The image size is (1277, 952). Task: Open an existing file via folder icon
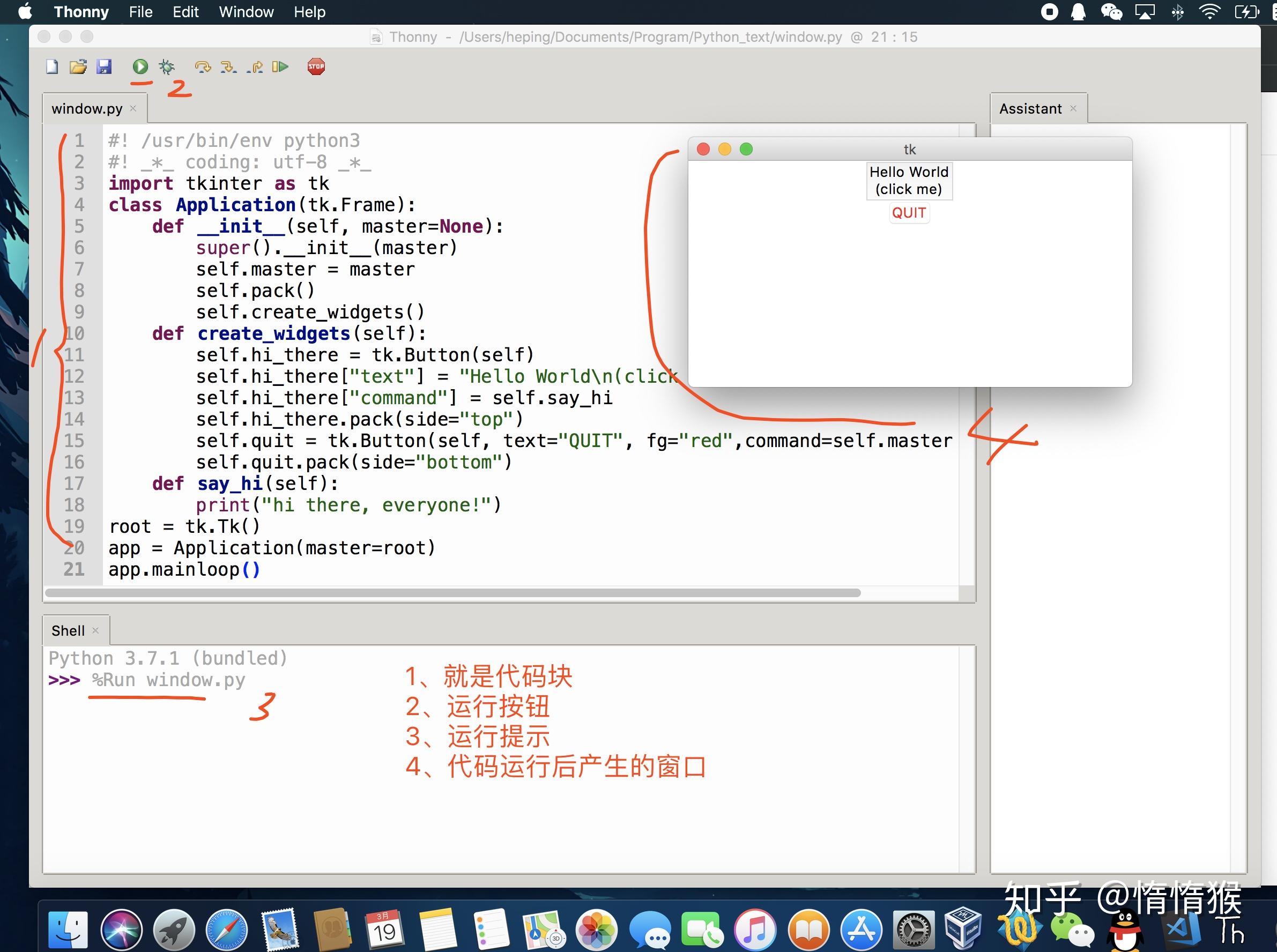click(79, 67)
